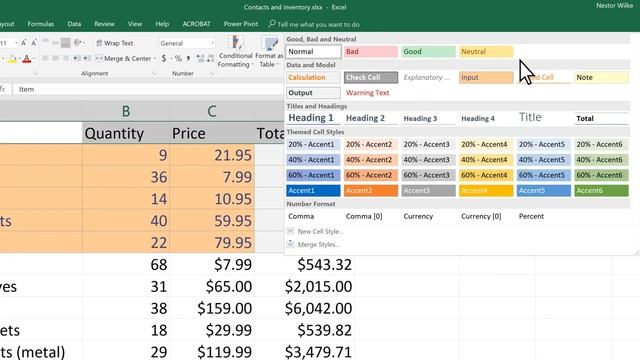Viewport: 640px width, 360px height.
Task: Apply the Percent number format style
Action: [x=544, y=216]
